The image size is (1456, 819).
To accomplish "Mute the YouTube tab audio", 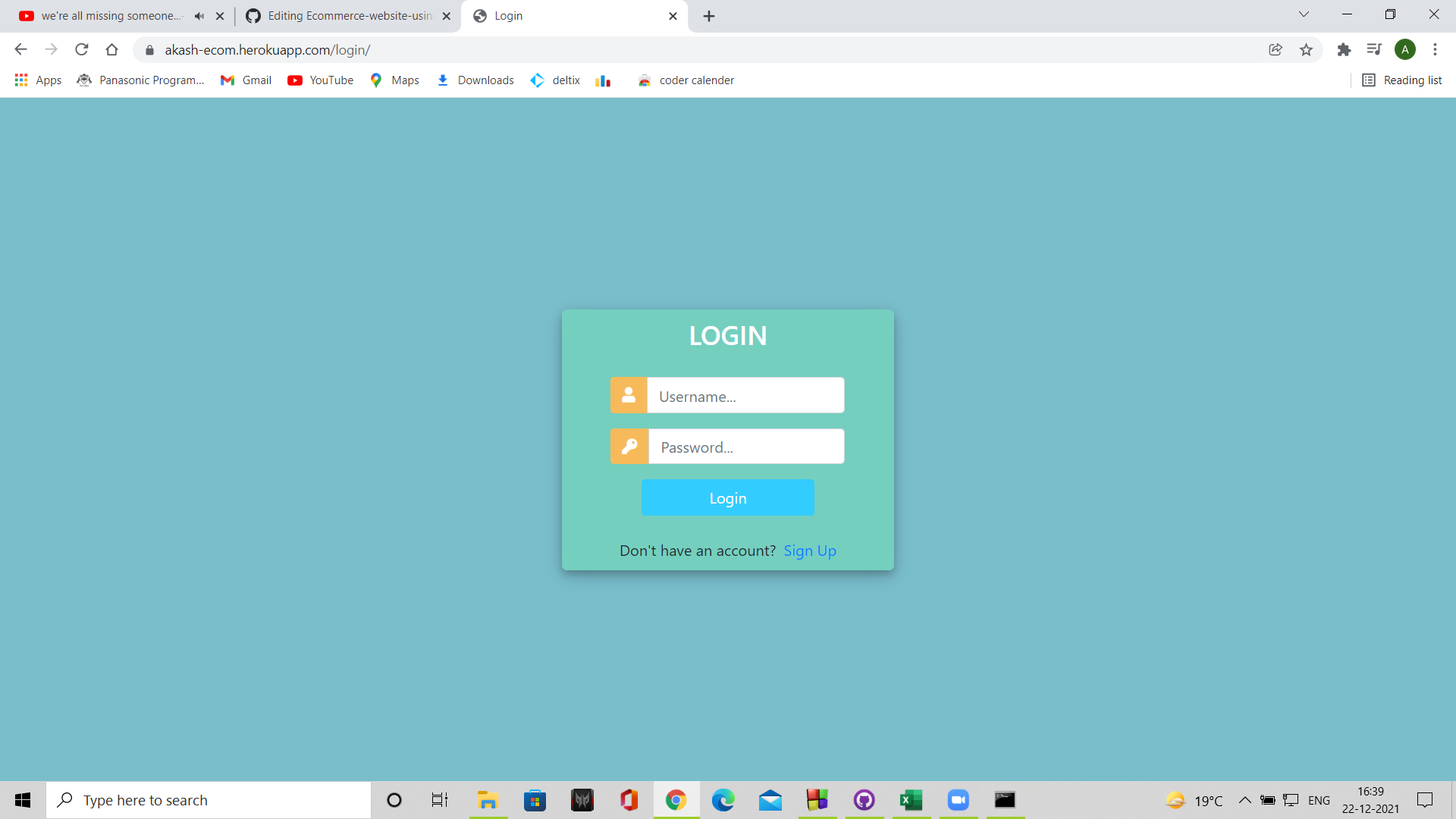I will pyautogui.click(x=199, y=16).
